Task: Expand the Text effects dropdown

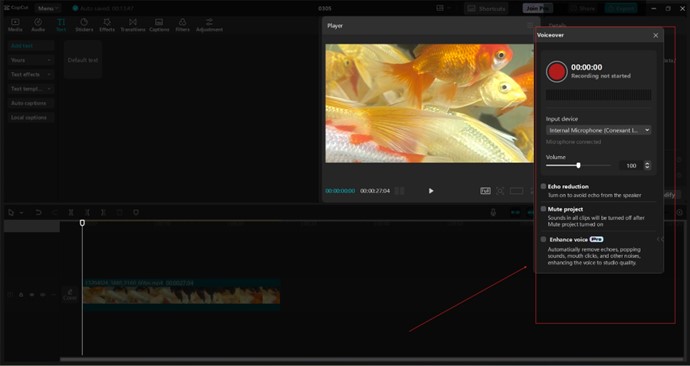Action: [x=31, y=74]
